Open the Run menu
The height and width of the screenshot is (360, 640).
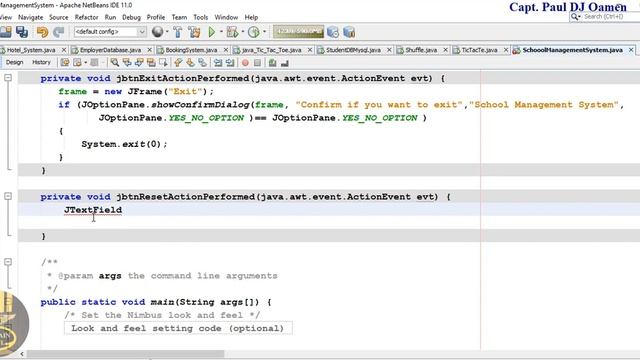tap(110, 17)
